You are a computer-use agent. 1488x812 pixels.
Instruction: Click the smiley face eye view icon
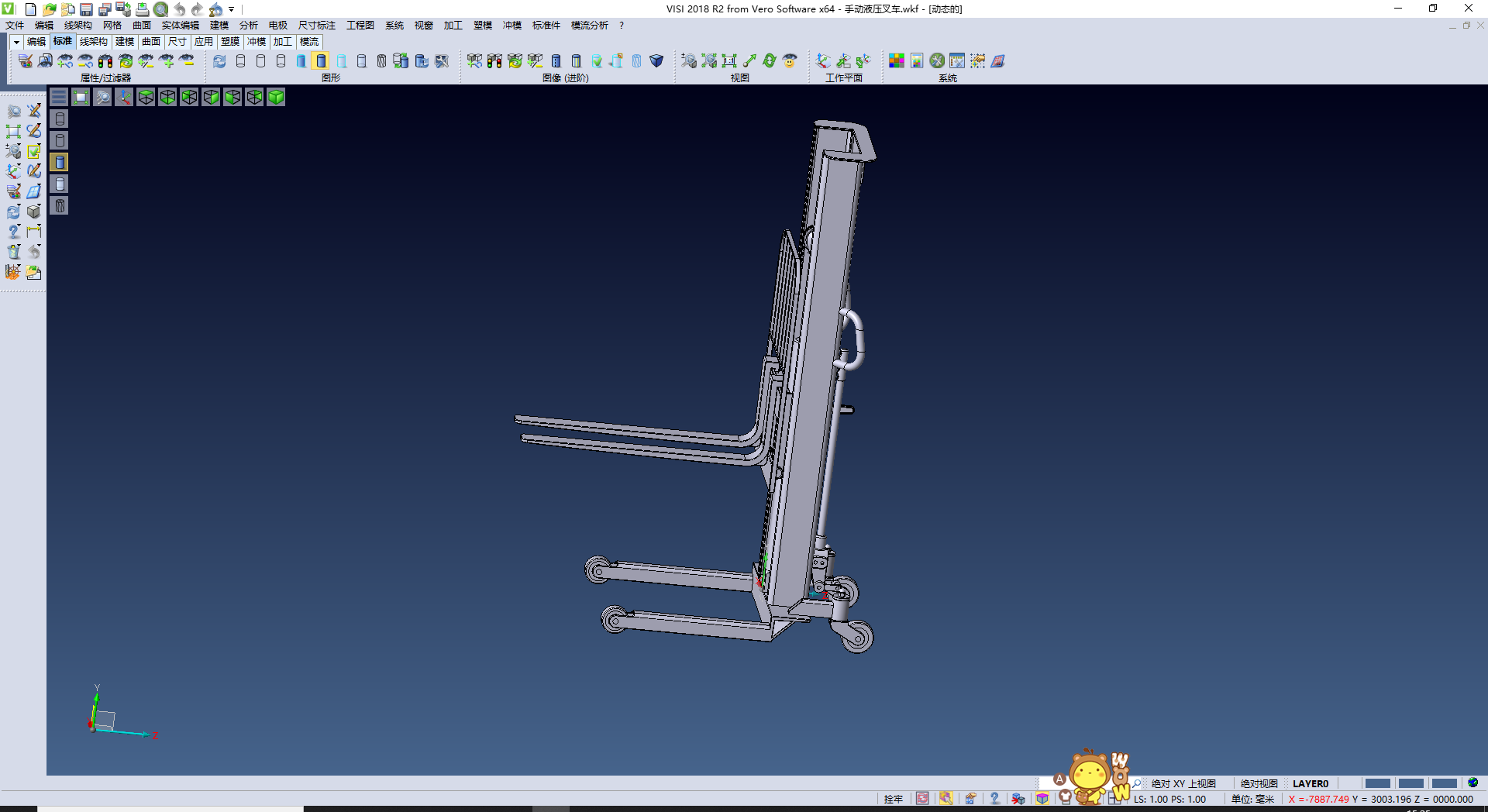click(x=790, y=60)
